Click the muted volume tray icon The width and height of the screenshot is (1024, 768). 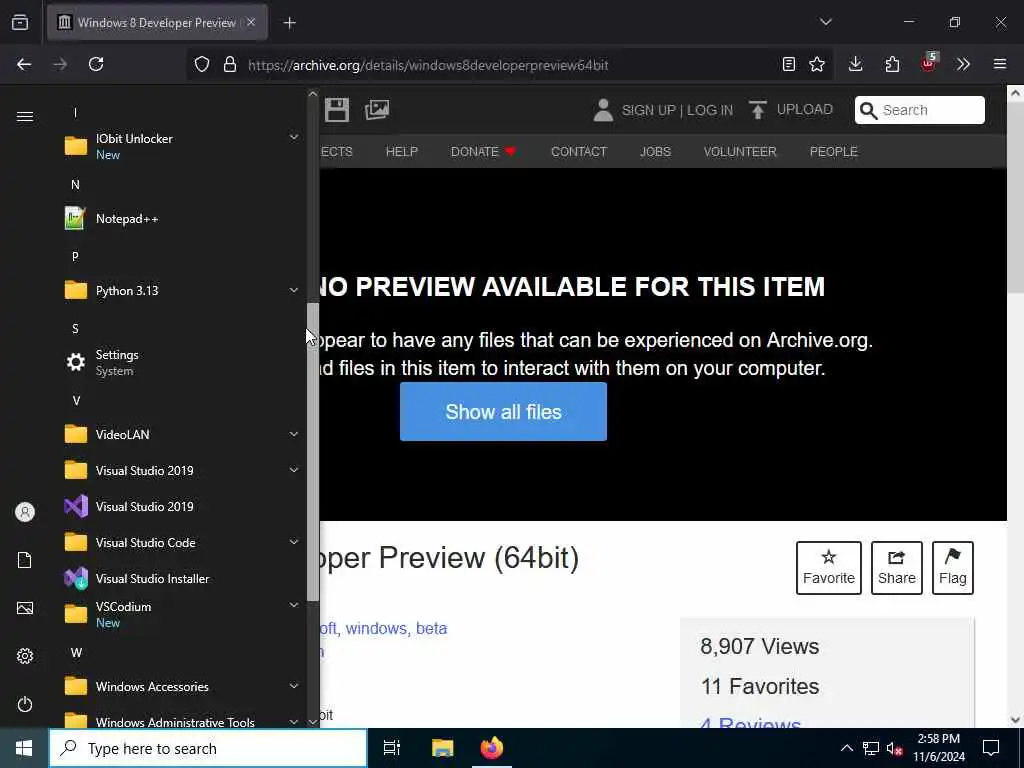(x=895, y=748)
